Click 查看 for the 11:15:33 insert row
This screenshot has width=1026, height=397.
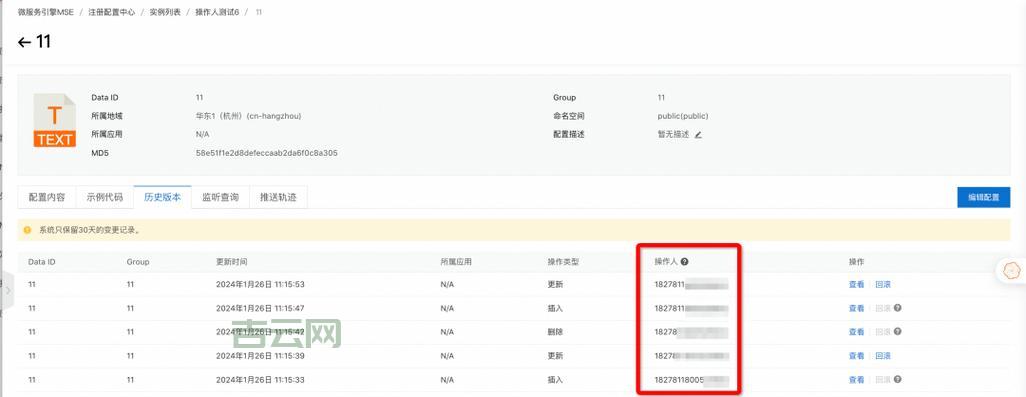click(x=857, y=379)
